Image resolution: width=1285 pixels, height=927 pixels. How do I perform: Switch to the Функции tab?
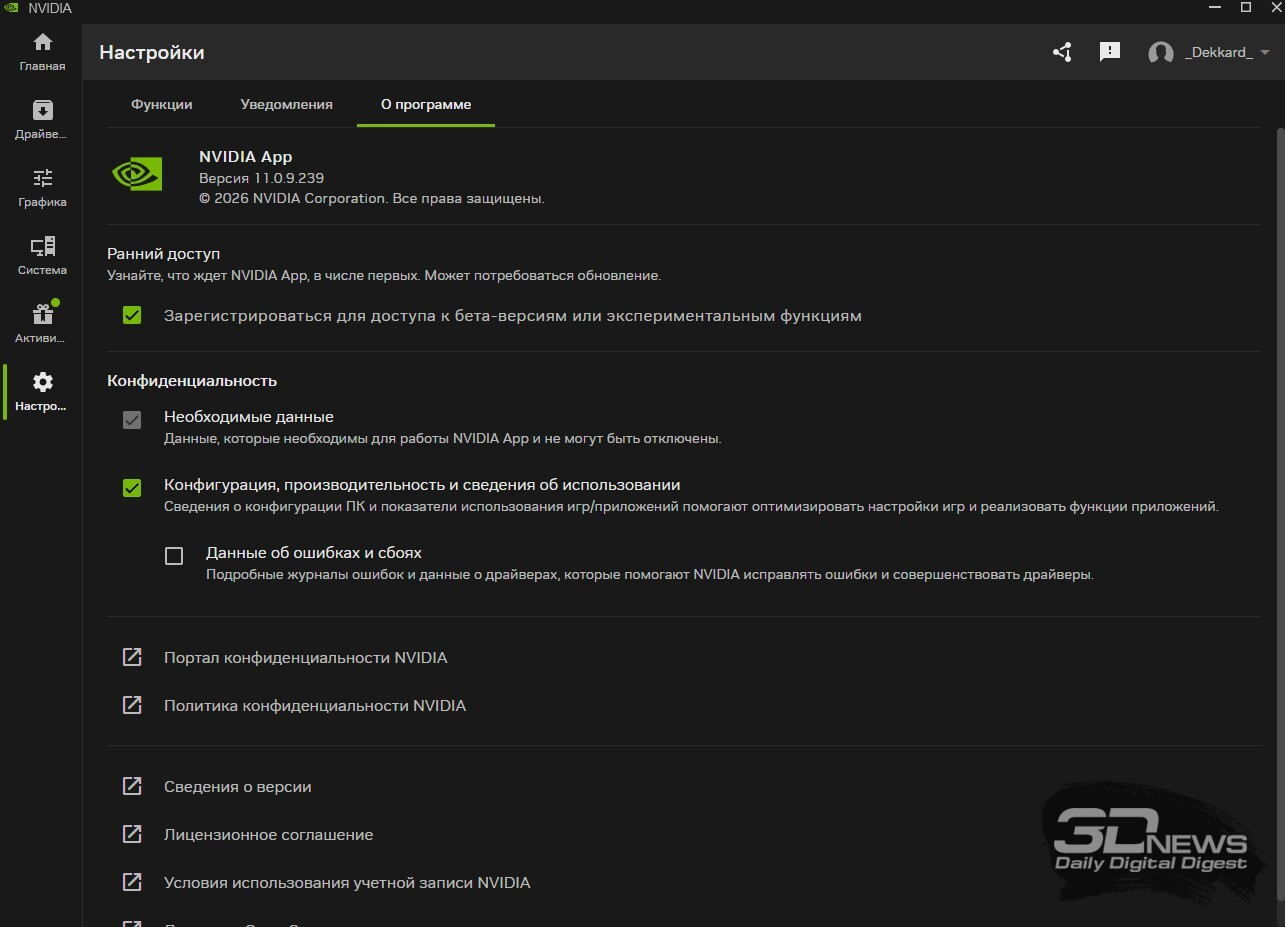pyautogui.click(x=162, y=104)
